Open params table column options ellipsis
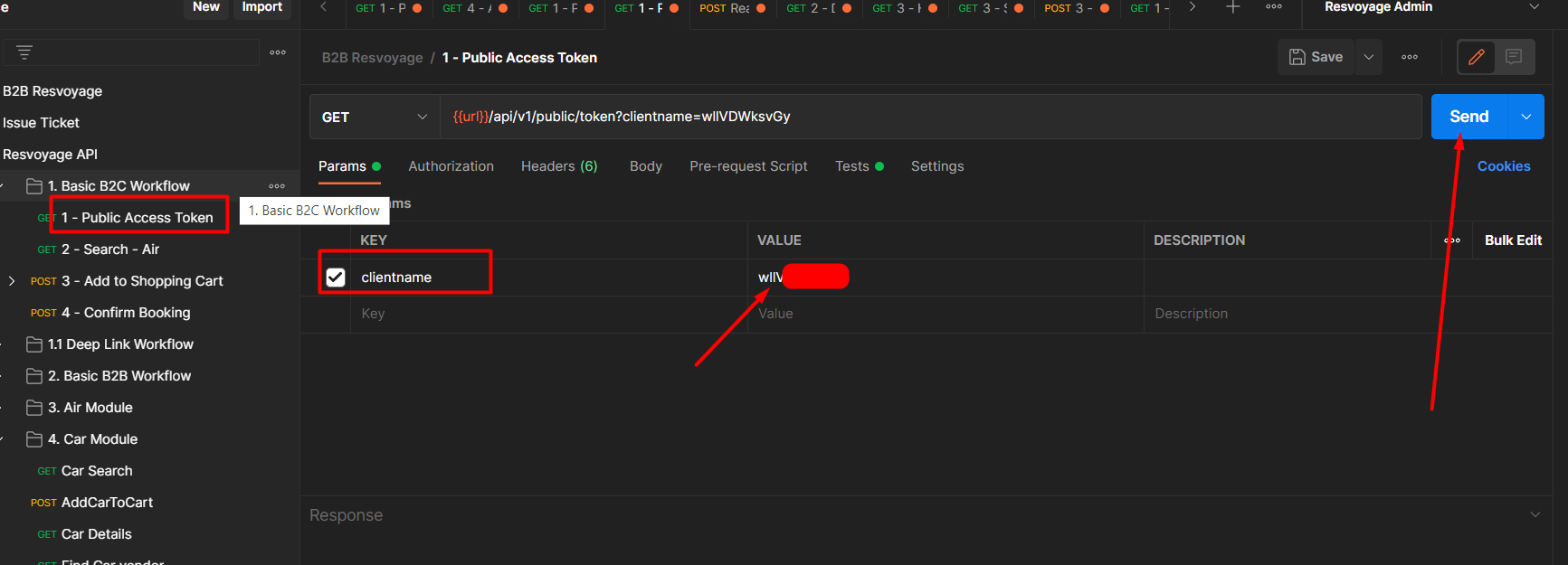 point(1452,240)
